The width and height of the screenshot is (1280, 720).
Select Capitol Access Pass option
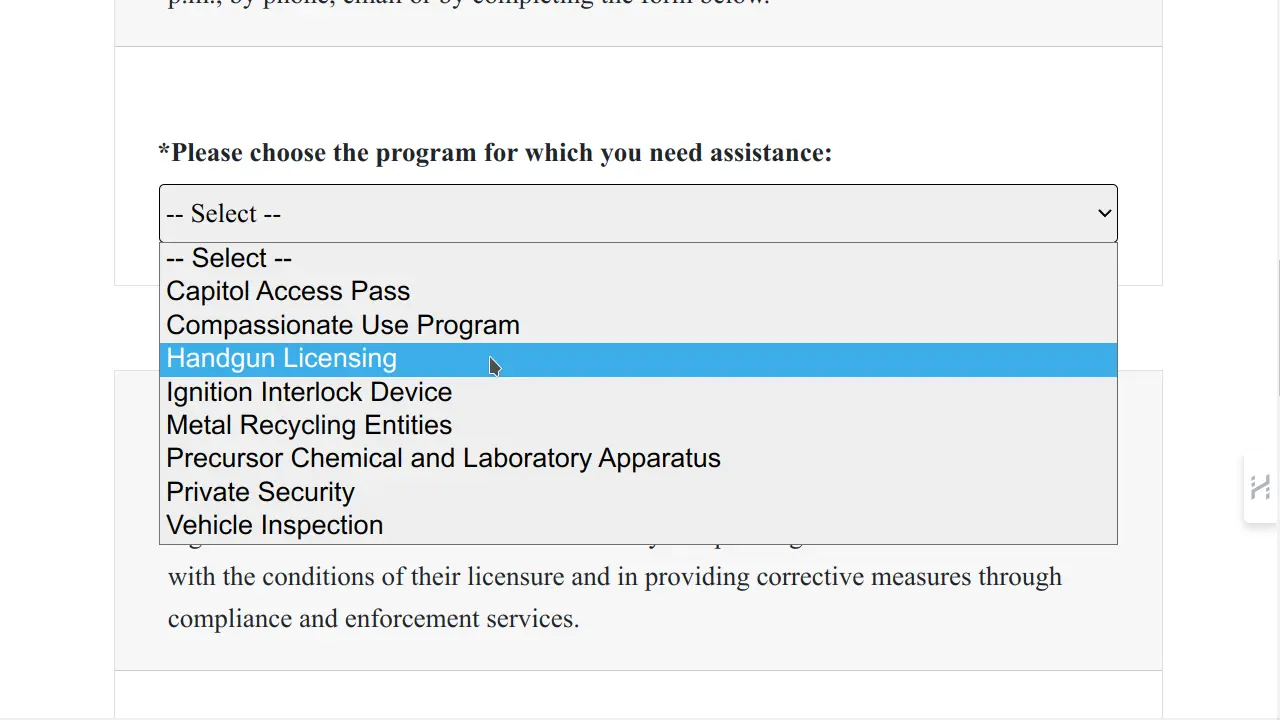288,291
